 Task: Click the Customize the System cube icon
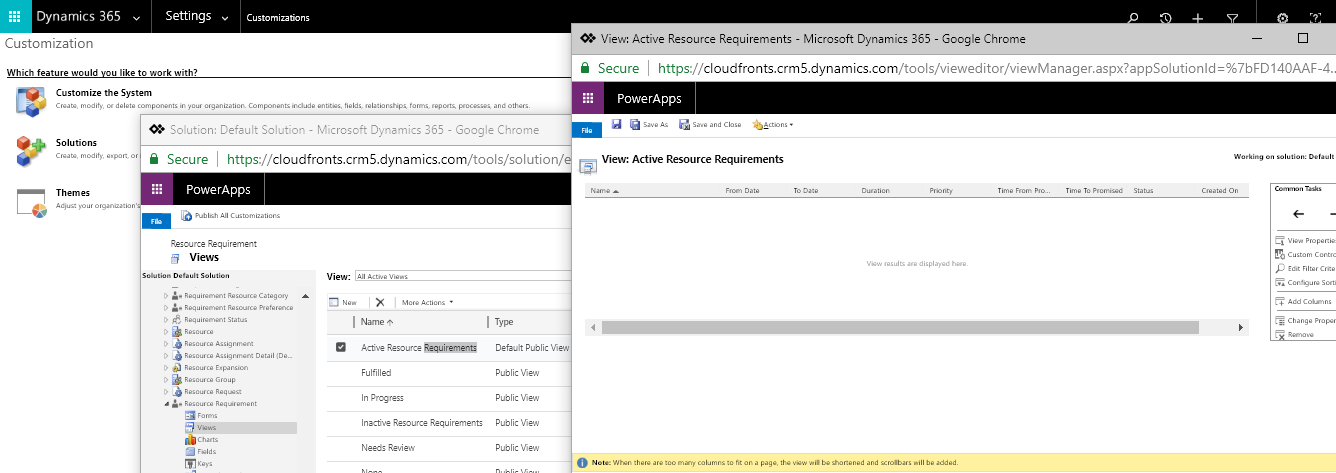(32, 100)
